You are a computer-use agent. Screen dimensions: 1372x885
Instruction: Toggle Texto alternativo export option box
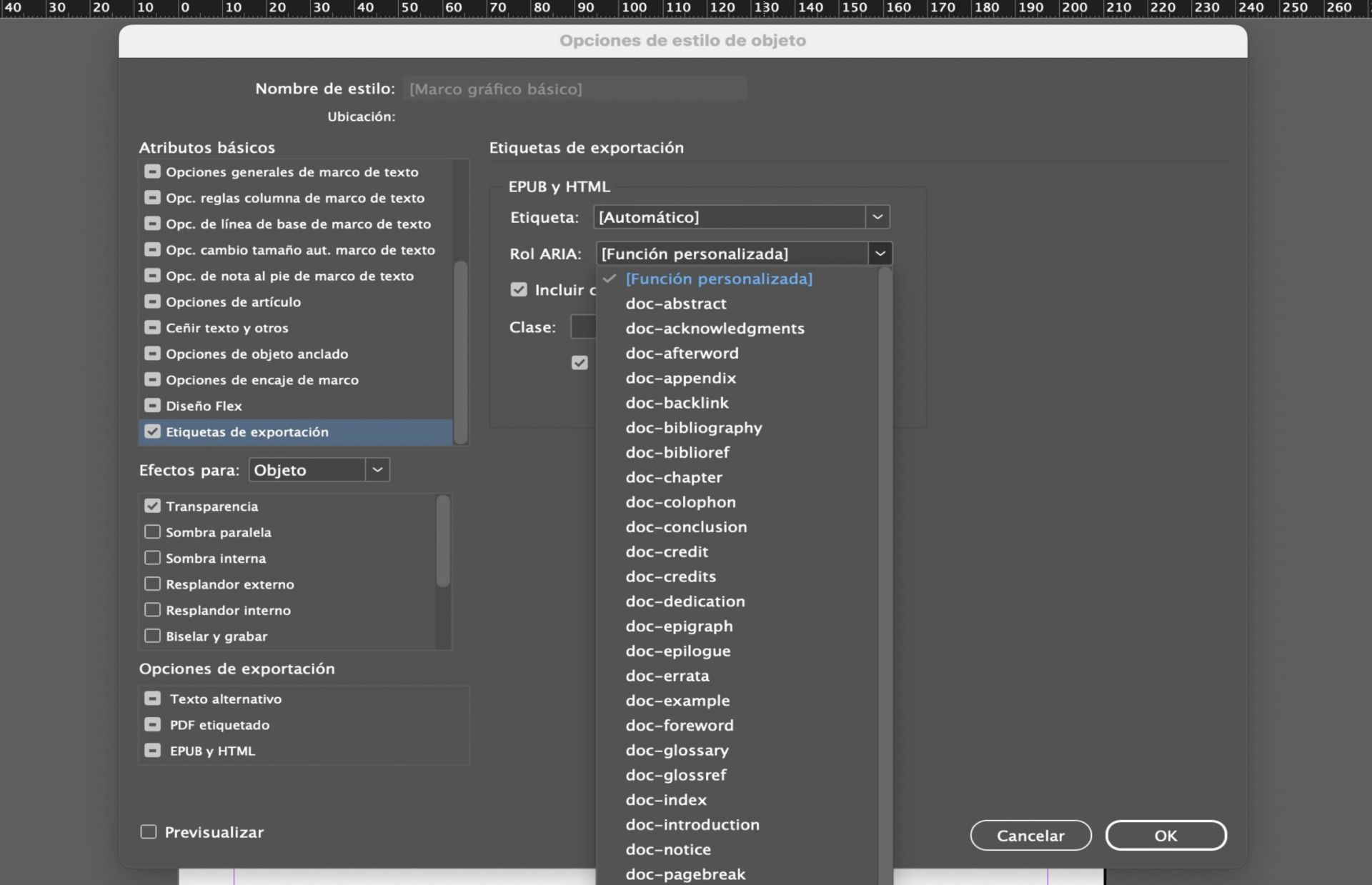tap(152, 699)
